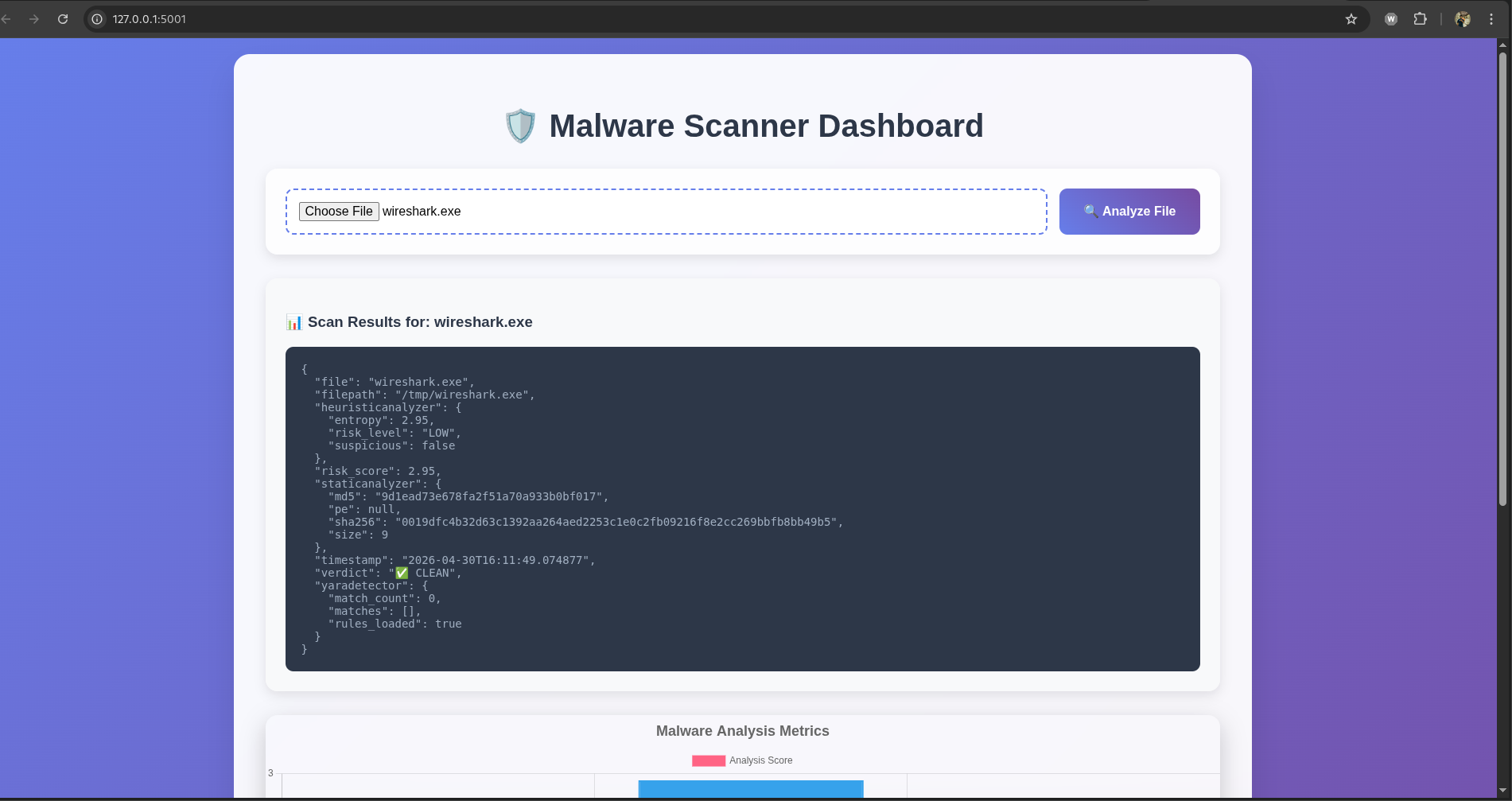The image size is (1512, 801).
Task: Click the "pe": null line
Action: [364, 509]
